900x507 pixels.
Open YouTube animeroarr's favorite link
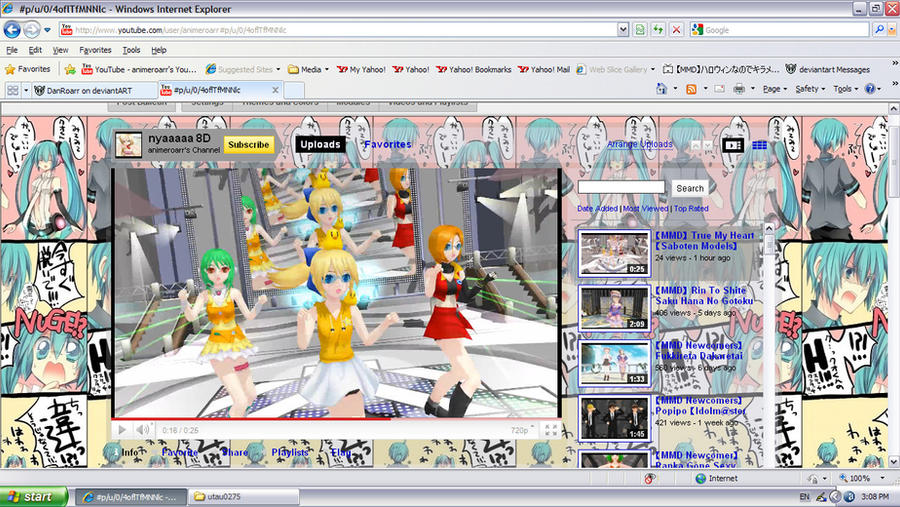point(139,69)
